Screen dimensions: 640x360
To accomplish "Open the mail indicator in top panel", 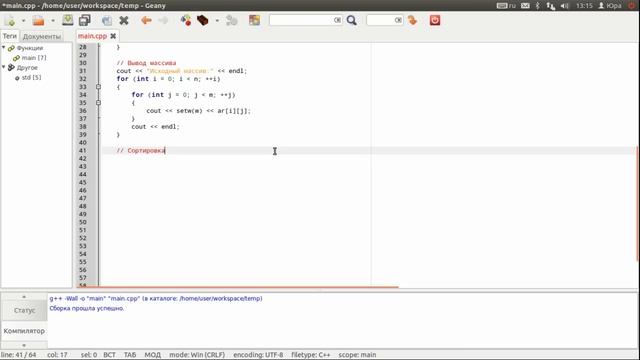I will (525, 6).
